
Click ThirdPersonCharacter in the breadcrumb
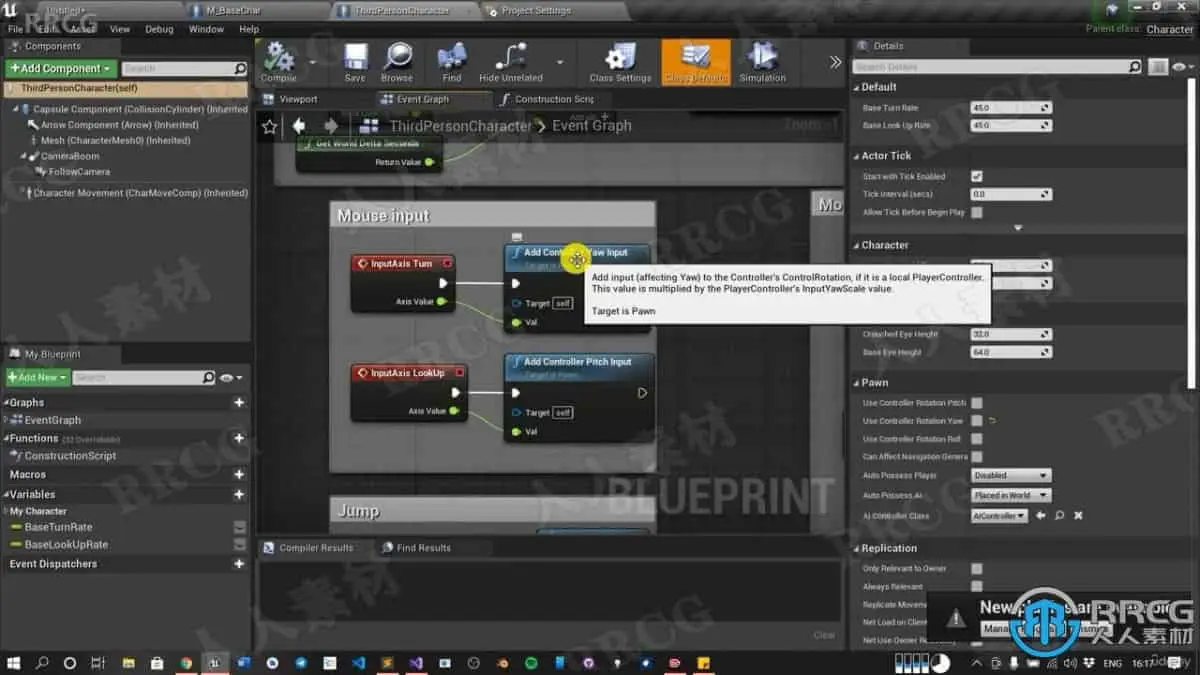[460, 126]
